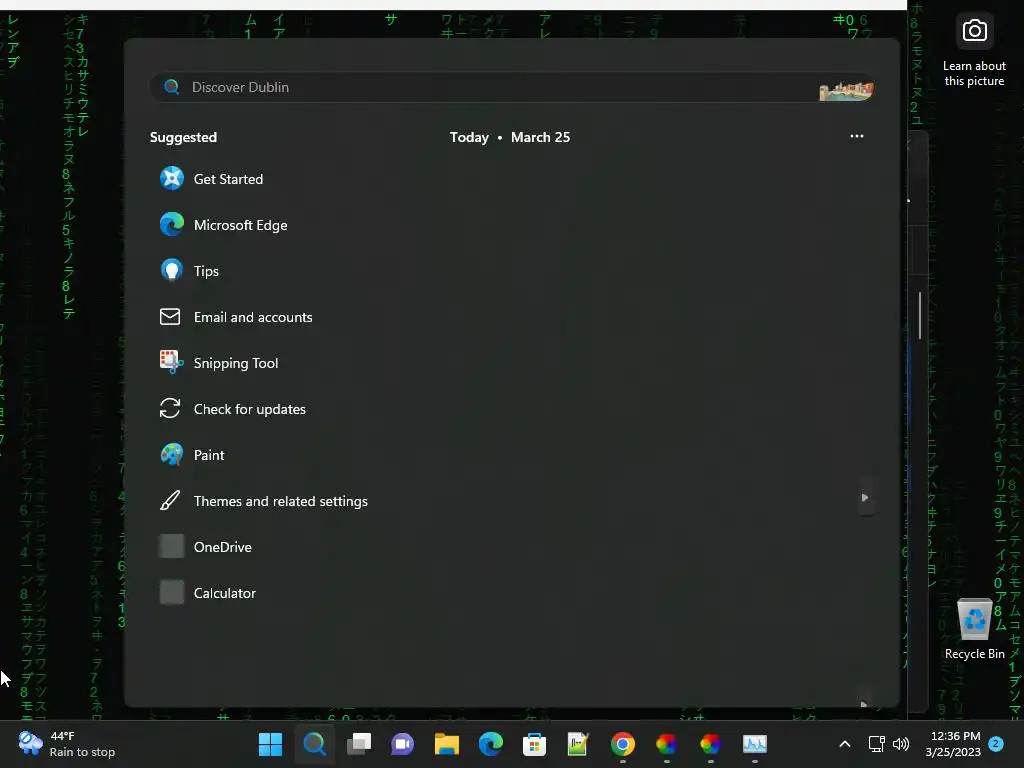Open File Explorer from taskbar

coord(447,744)
